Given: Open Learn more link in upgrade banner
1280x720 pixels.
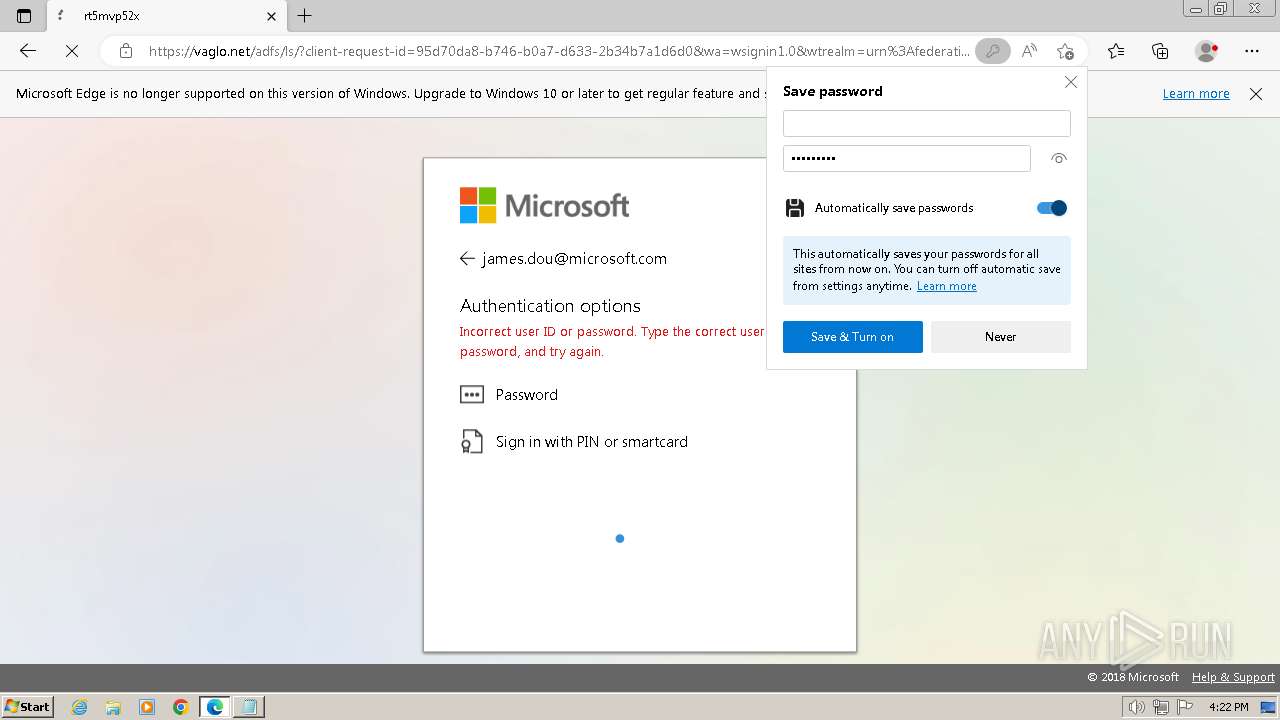Looking at the screenshot, I should tap(1196, 94).
